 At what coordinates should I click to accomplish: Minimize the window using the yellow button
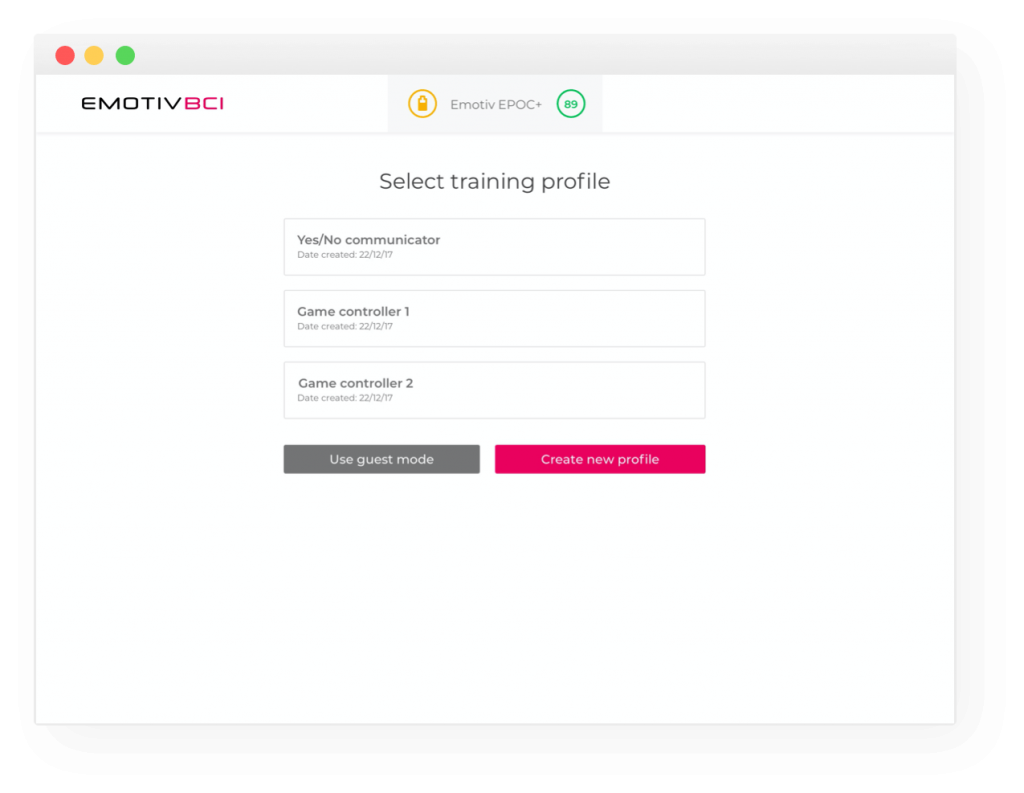pos(94,56)
